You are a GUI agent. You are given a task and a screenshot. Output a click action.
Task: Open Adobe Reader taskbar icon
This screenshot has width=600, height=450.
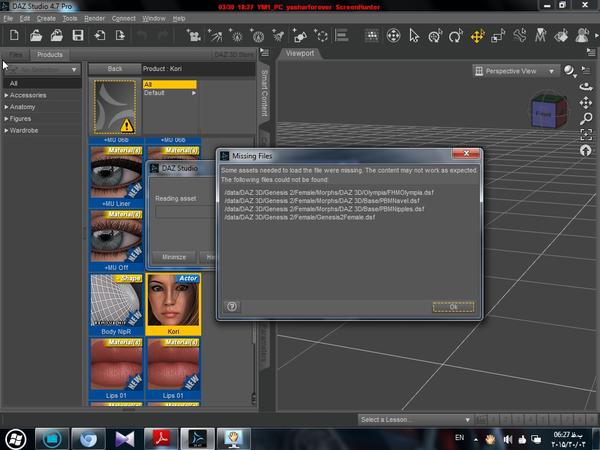pos(161,439)
